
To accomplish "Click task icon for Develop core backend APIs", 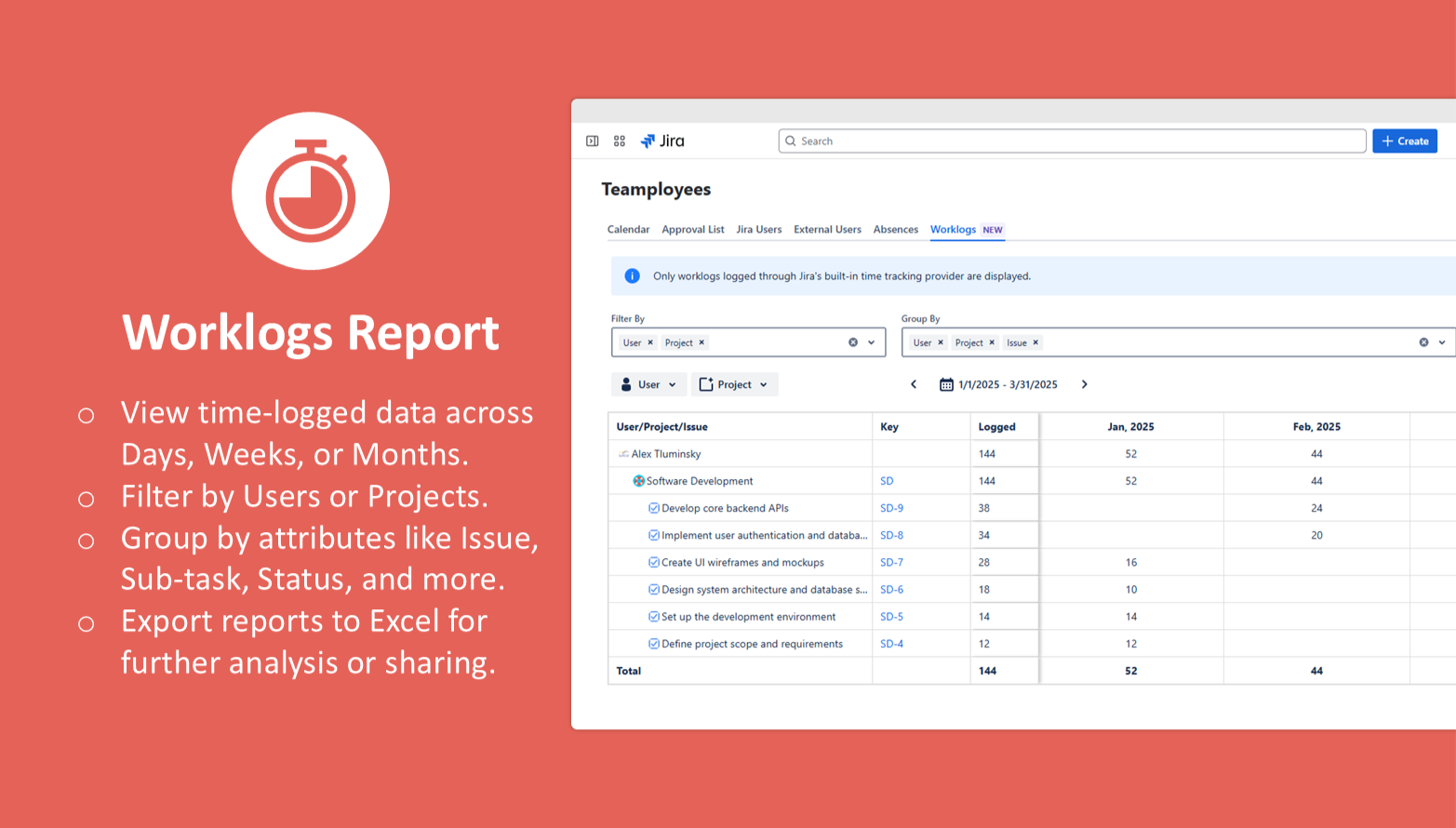I will (654, 508).
